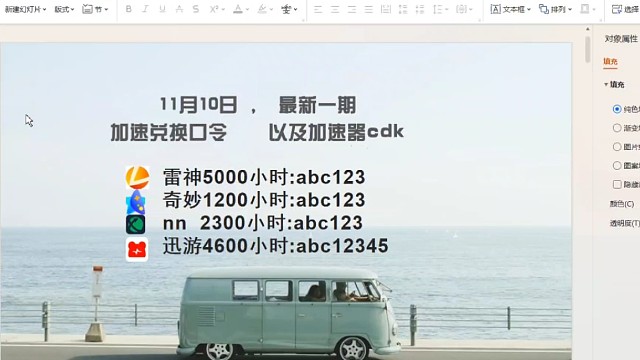
Task: Toggle Underline formatting (U icon)
Action: point(162,9)
